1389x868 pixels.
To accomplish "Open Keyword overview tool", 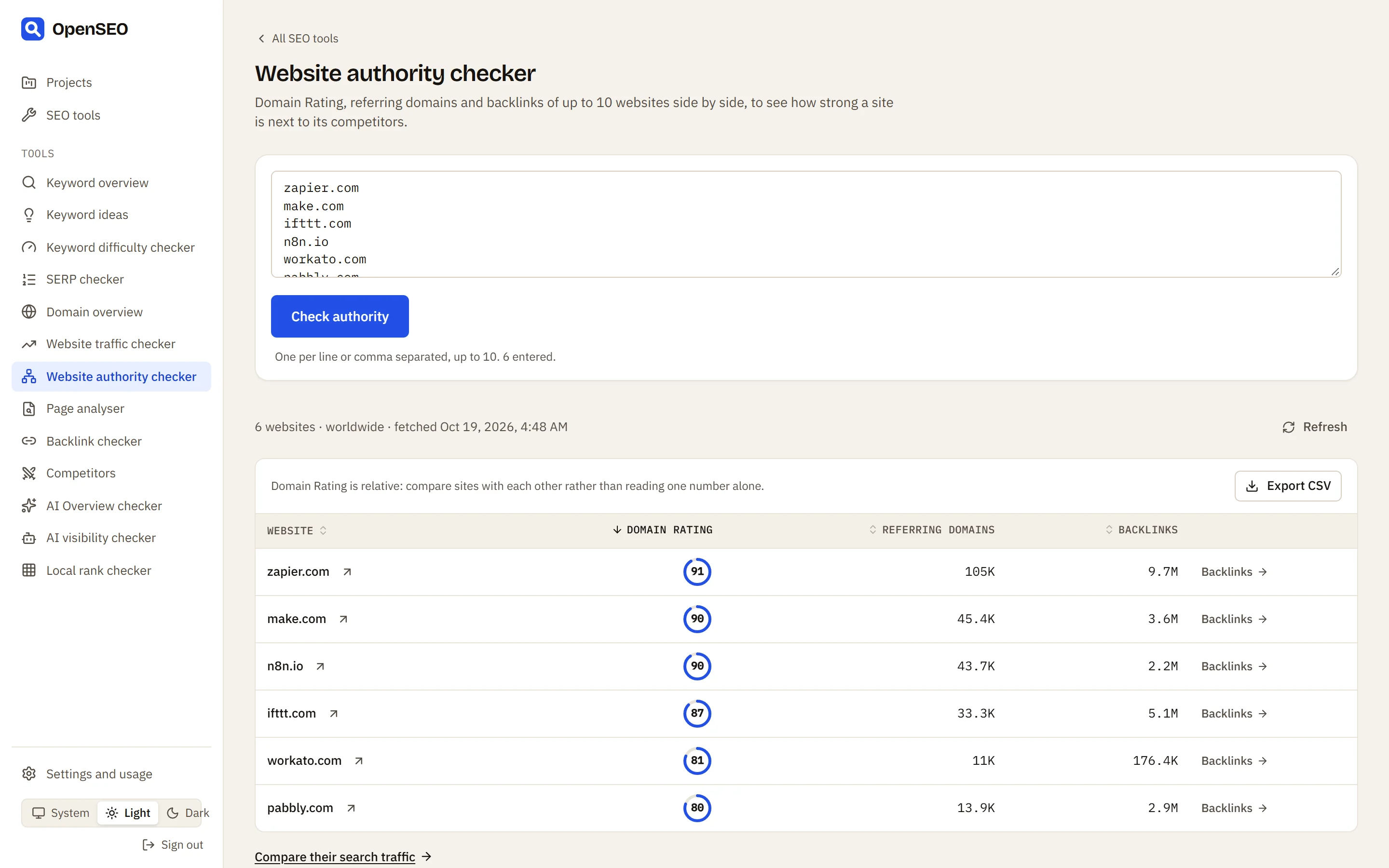I will pos(111,183).
